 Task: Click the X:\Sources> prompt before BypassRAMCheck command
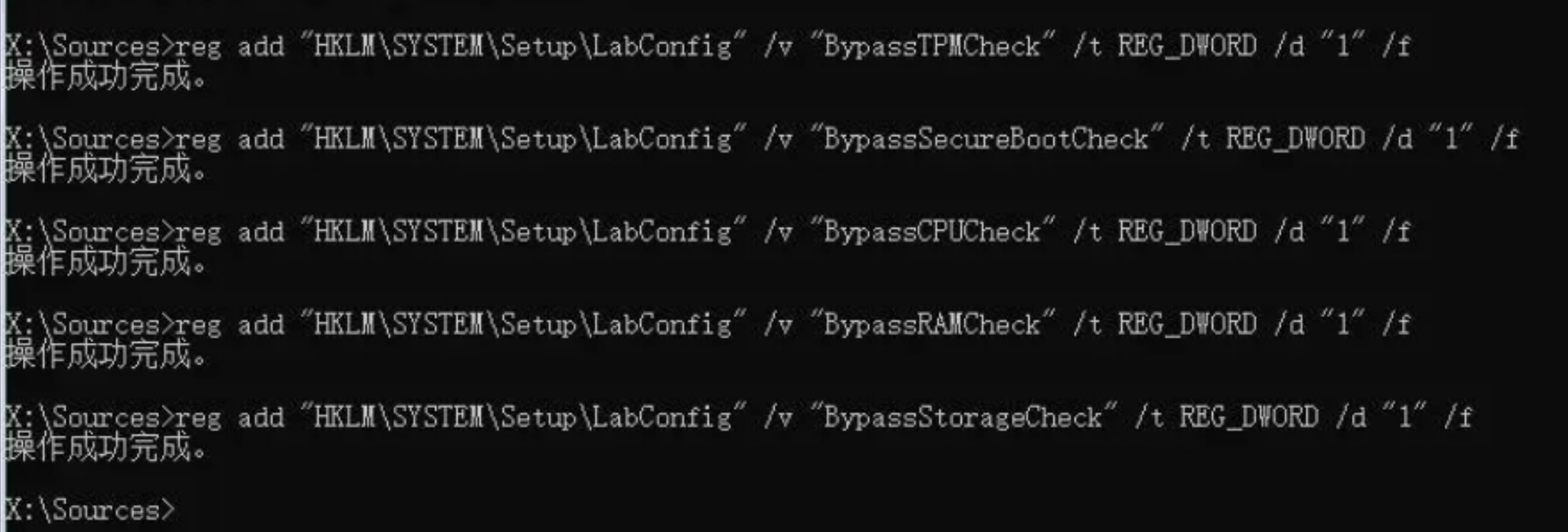90,324
